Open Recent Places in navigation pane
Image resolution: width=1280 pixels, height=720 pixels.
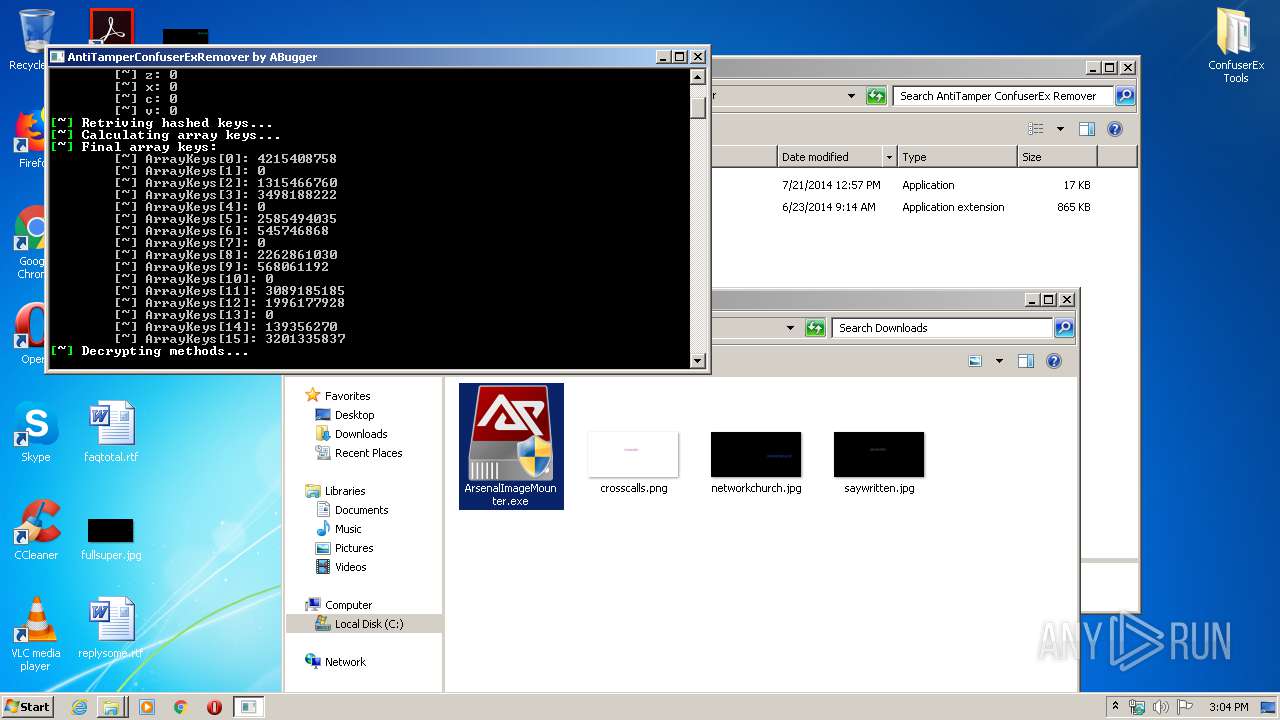tap(368, 453)
